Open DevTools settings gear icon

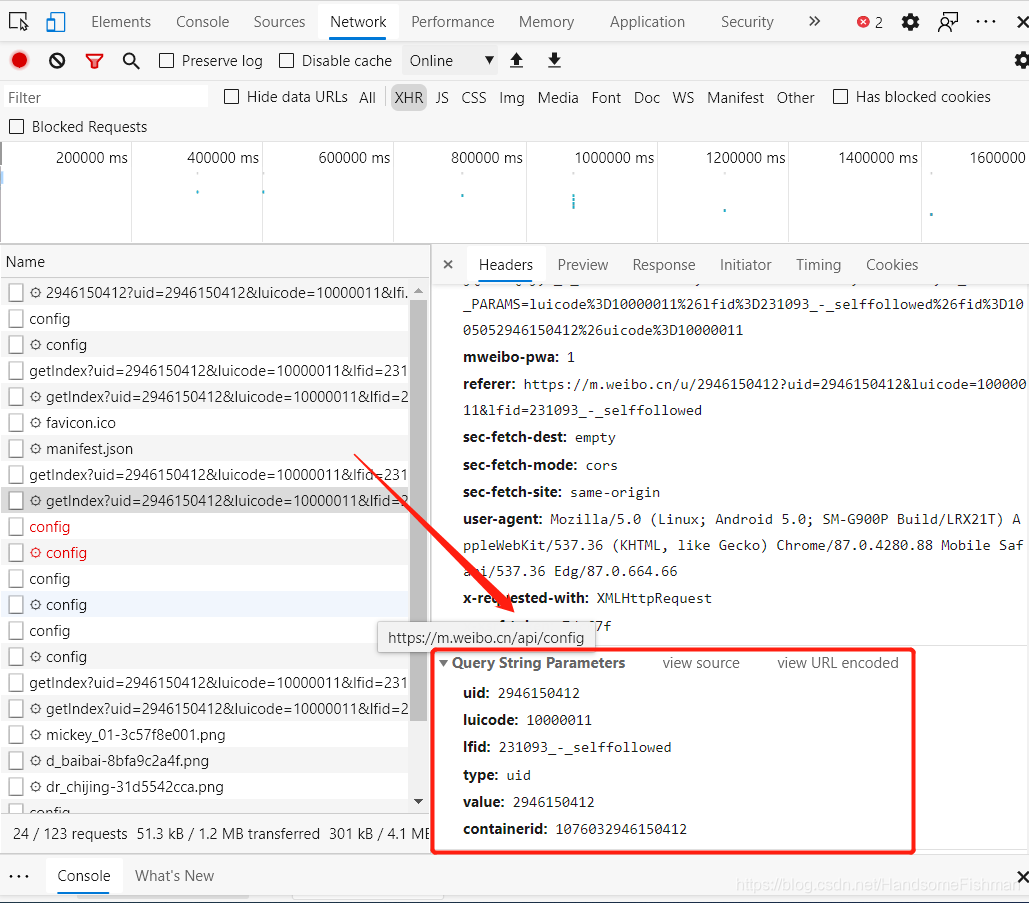910,22
